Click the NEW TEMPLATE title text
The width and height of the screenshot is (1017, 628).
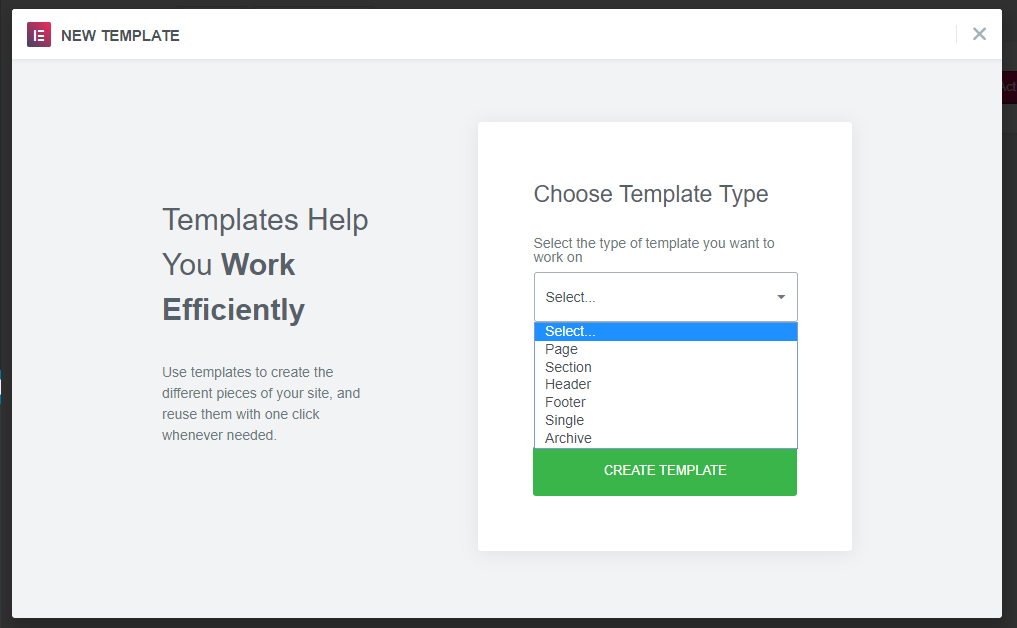(120, 36)
